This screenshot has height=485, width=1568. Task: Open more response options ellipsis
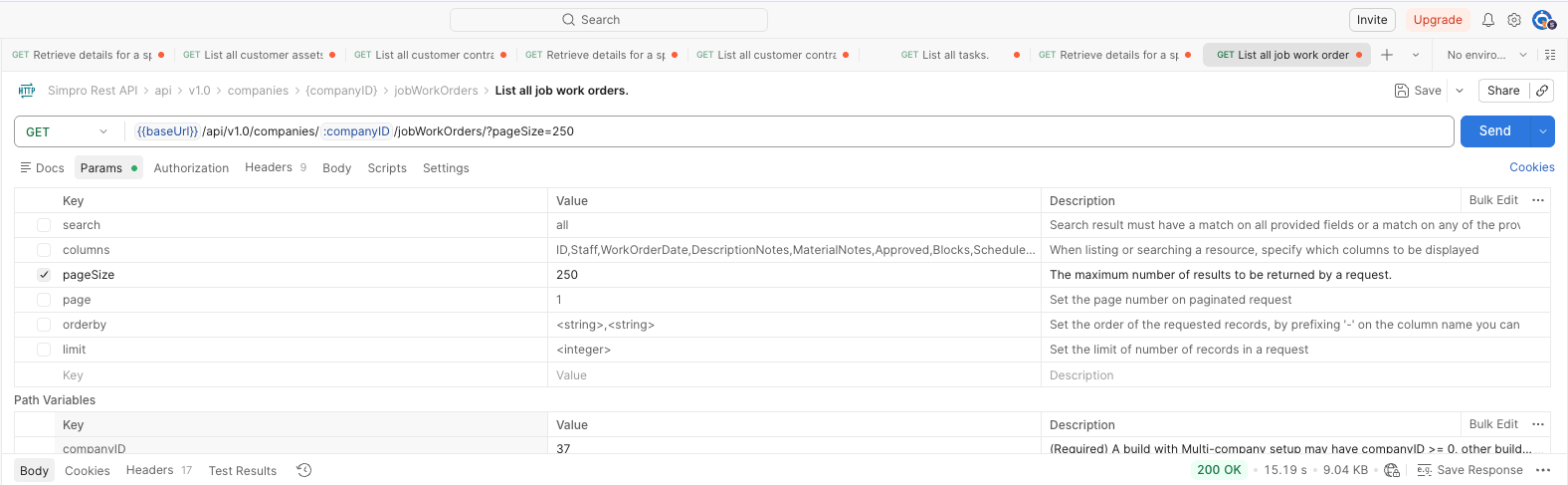(1543, 470)
